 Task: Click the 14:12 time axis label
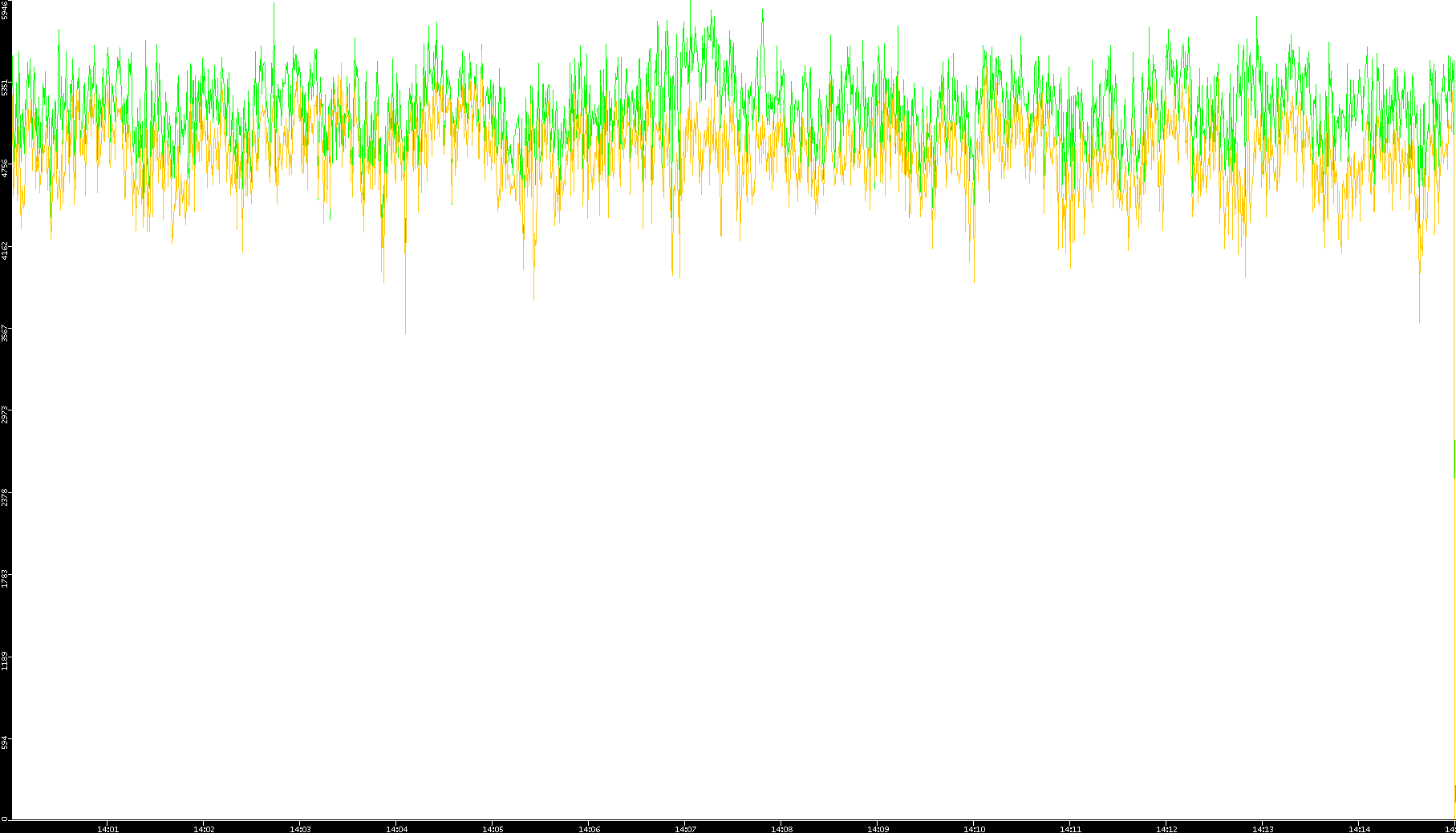click(1166, 828)
